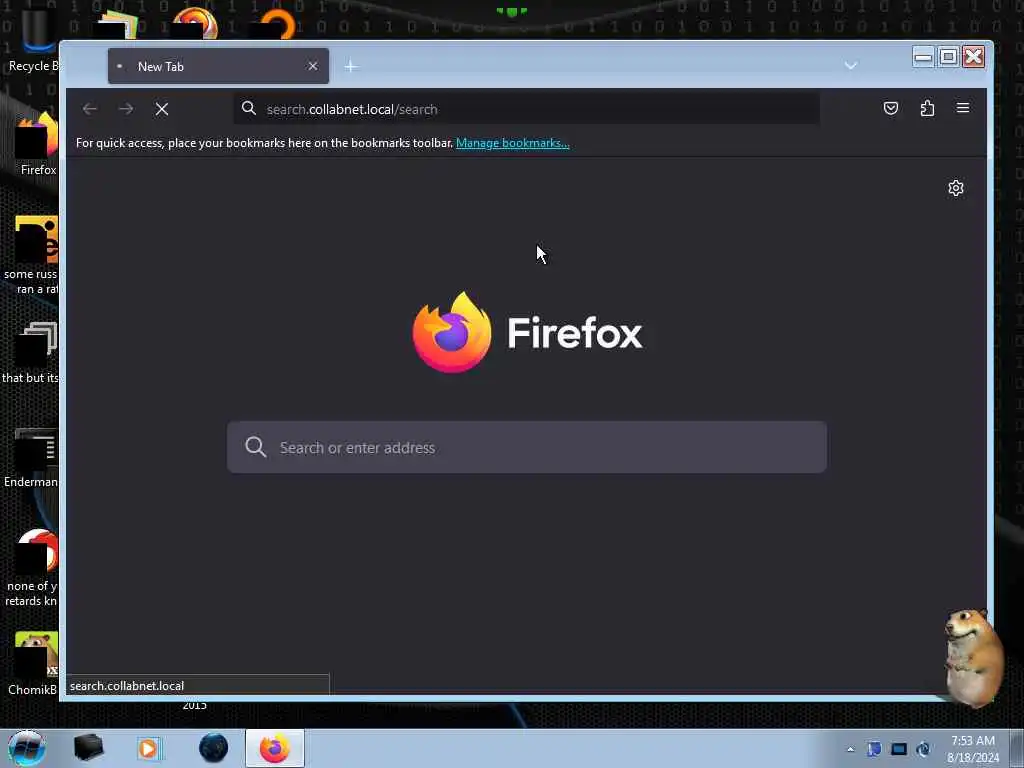
Task: Close the Firefox window
Action: pos(974,57)
